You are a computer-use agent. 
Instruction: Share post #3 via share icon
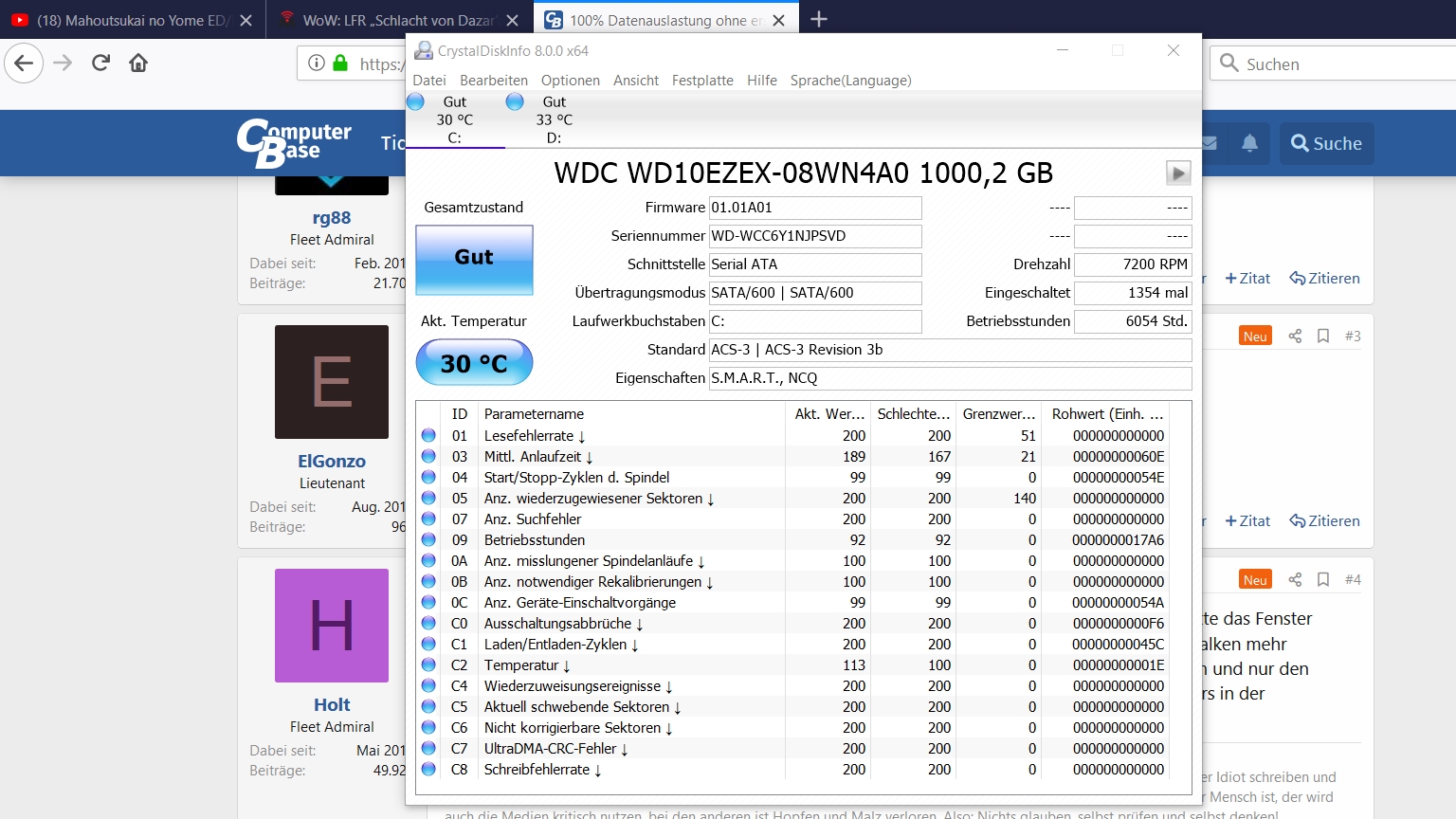point(1295,336)
